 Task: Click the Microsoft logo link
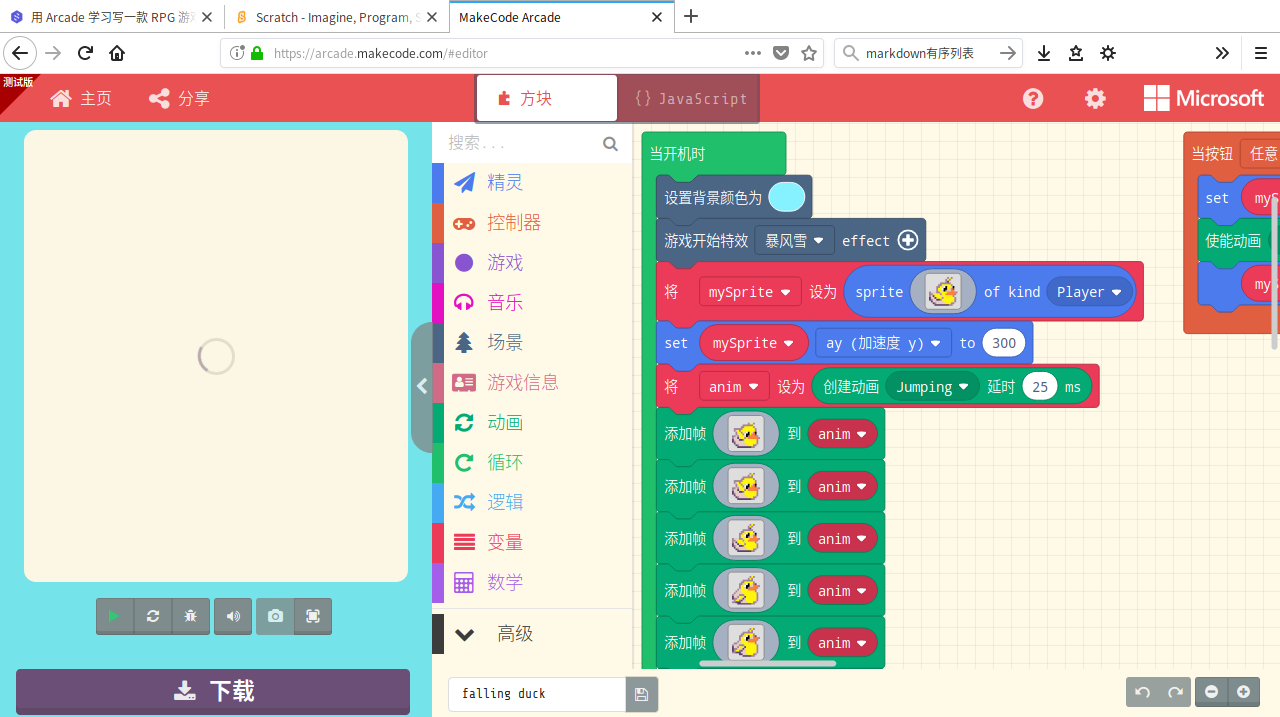(1204, 98)
